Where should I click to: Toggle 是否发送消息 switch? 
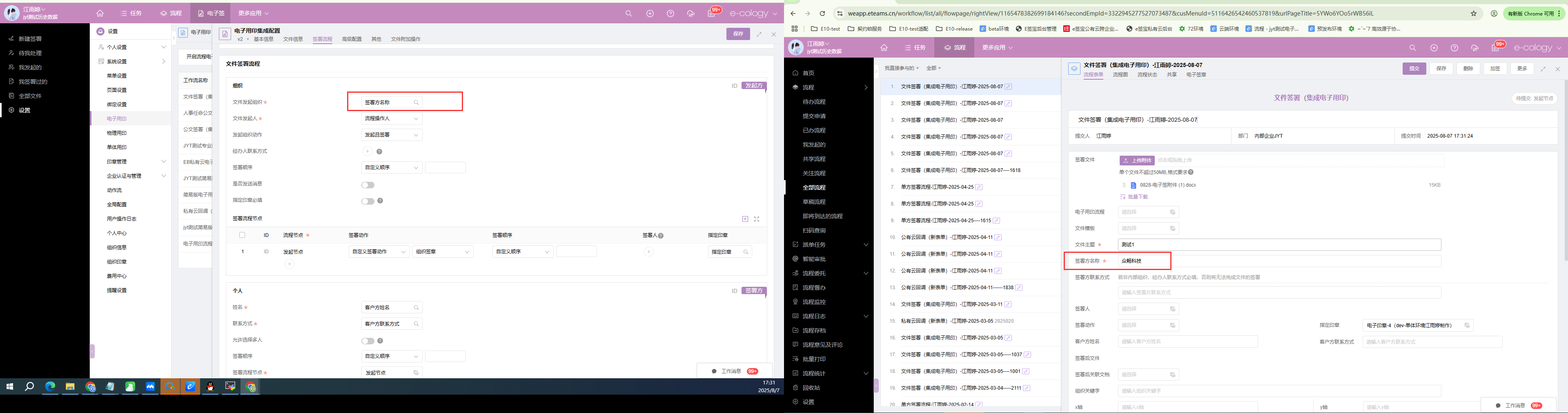click(x=367, y=185)
